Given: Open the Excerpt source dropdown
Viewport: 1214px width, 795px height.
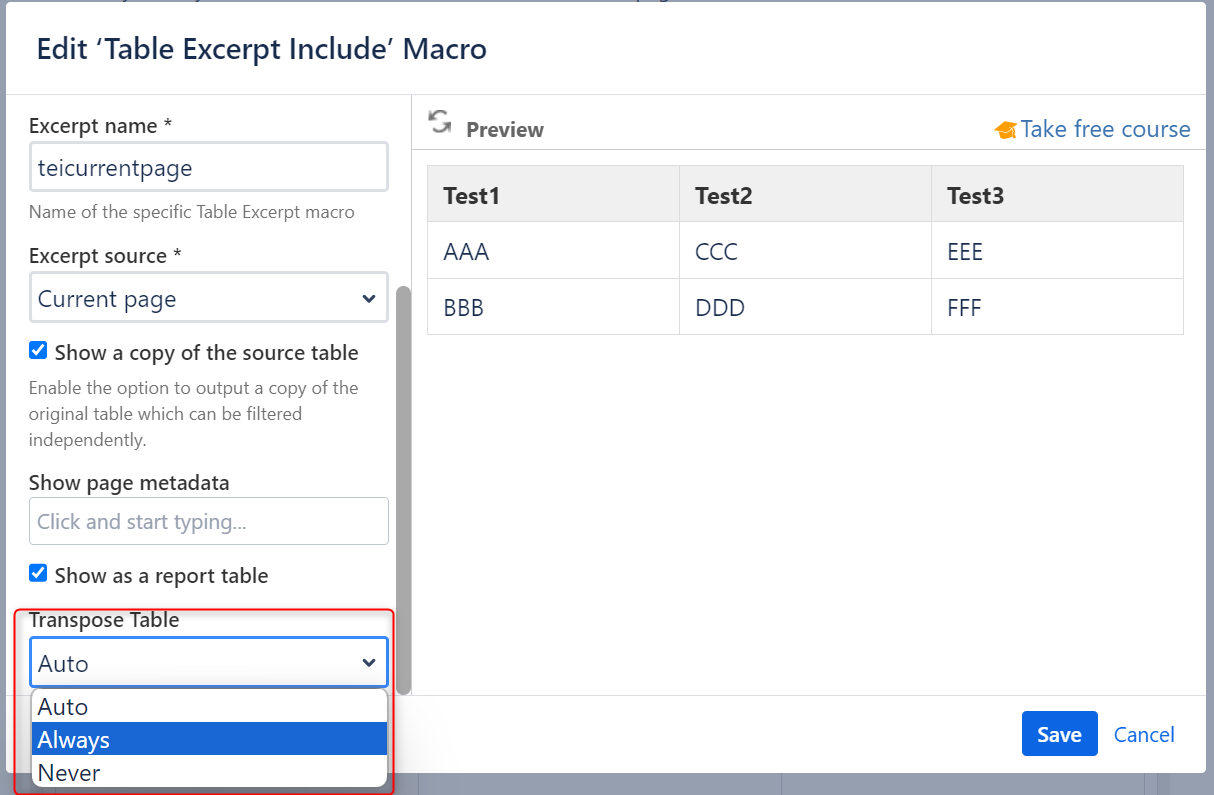Looking at the screenshot, I should (208, 299).
